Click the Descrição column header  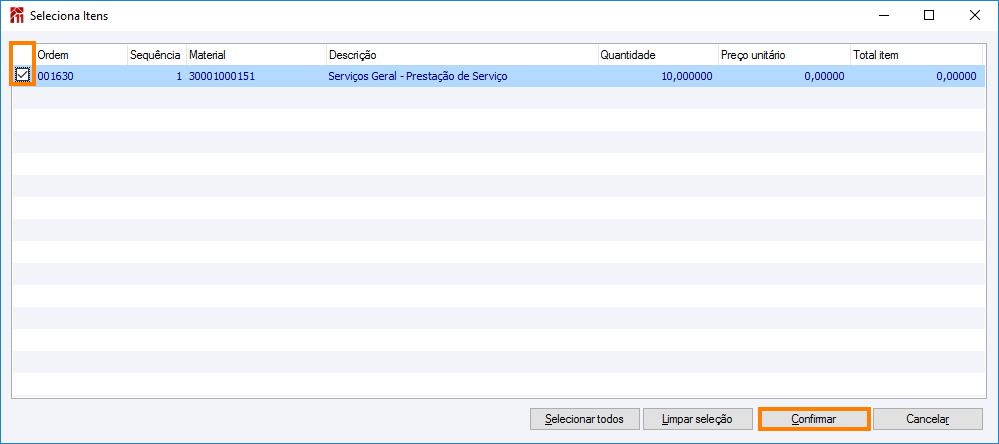[x=460, y=54]
